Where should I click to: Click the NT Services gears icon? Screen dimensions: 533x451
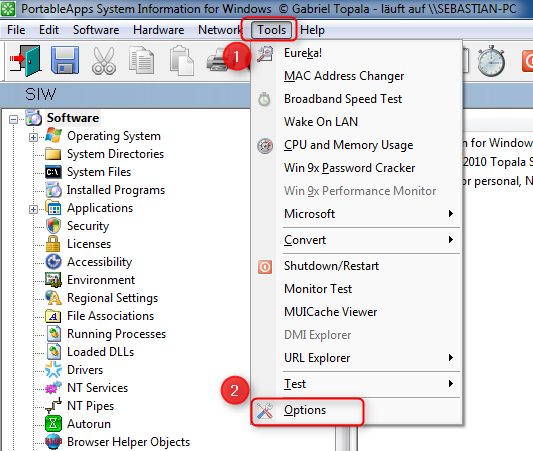pyautogui.click(x=53, y=387)
